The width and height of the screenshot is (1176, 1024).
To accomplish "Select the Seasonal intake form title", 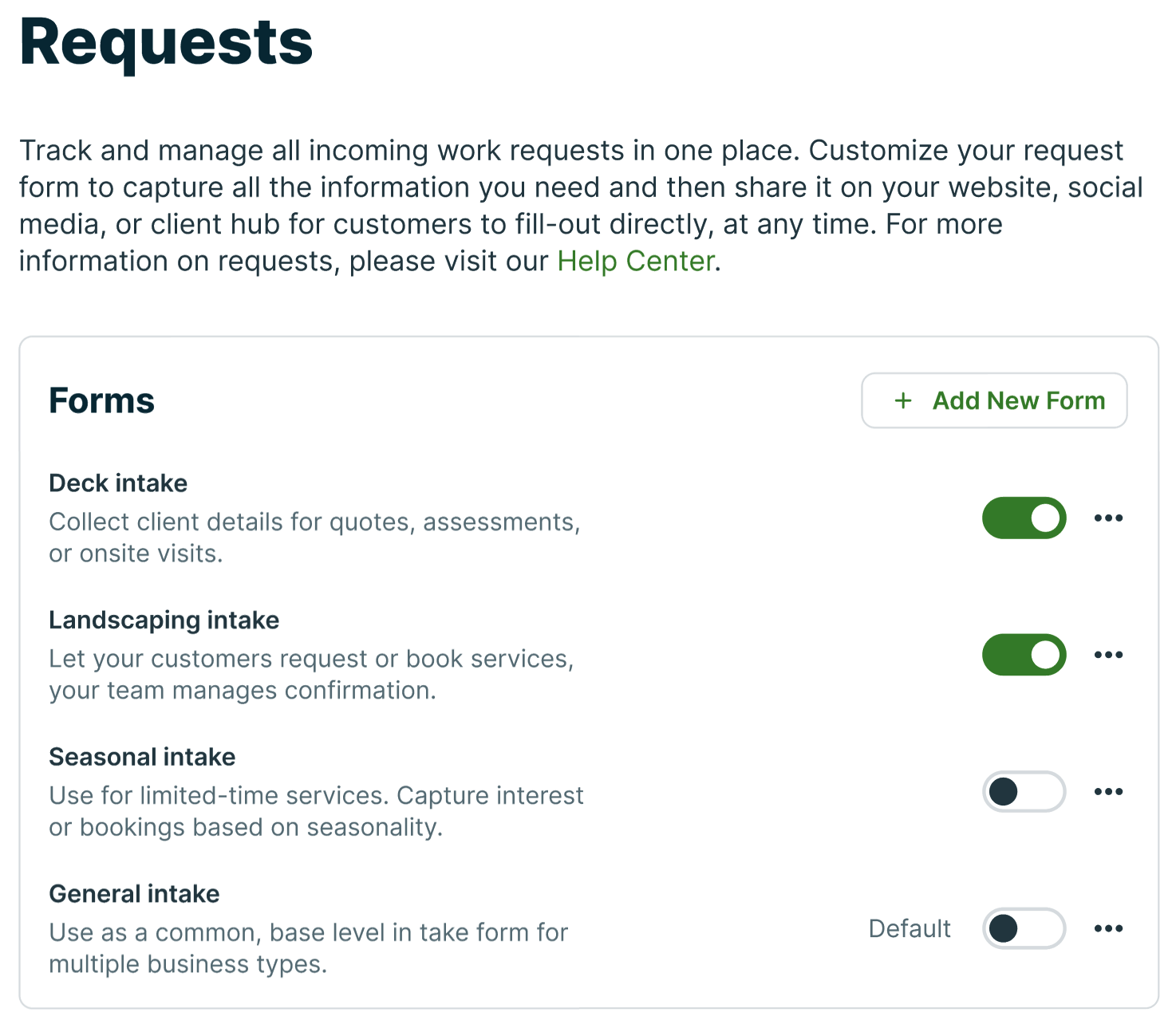I will click(x=142, y=757).
